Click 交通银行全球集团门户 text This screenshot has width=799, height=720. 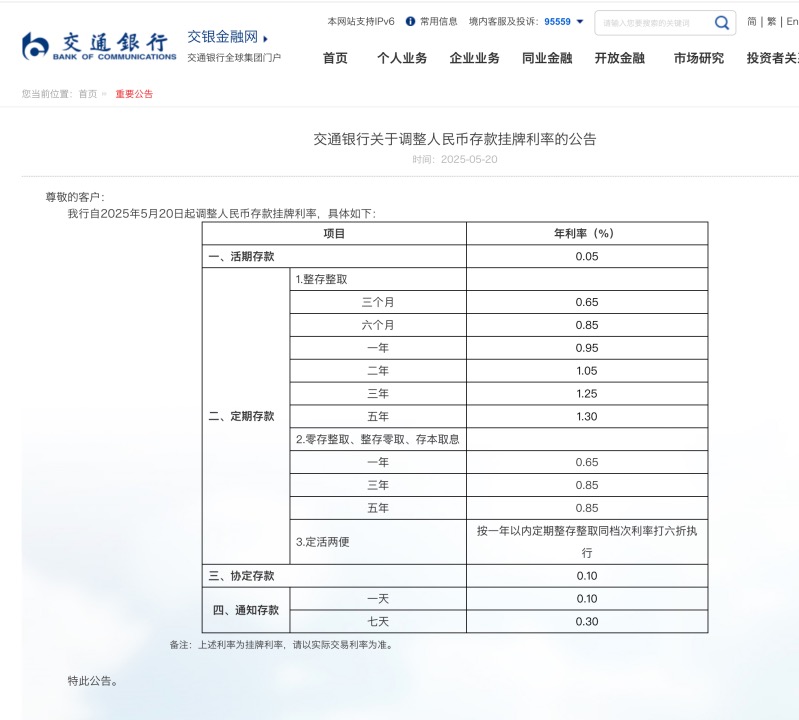pyautogui.click(x=234, y=58)
